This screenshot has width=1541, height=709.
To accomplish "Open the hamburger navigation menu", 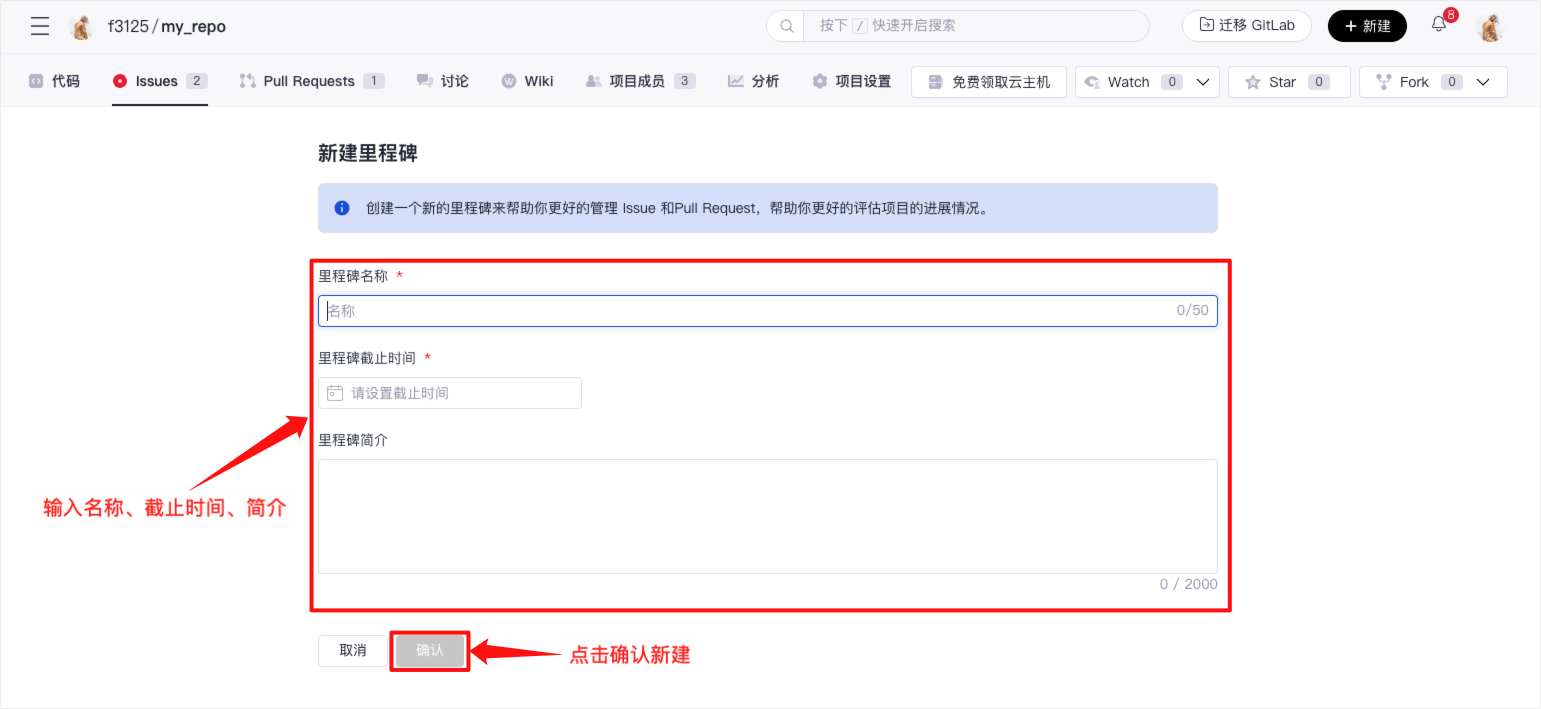I will coord(40,26).
